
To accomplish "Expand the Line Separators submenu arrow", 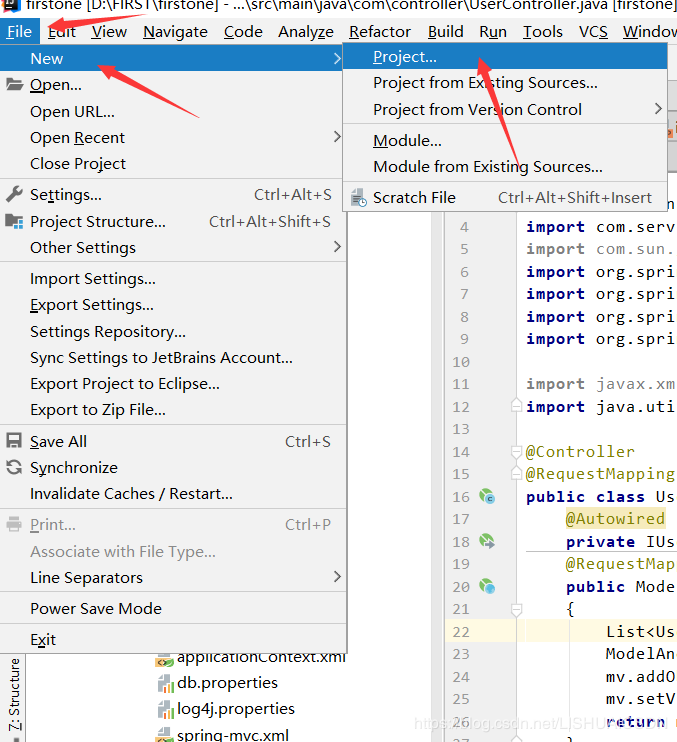I will 337,577.
